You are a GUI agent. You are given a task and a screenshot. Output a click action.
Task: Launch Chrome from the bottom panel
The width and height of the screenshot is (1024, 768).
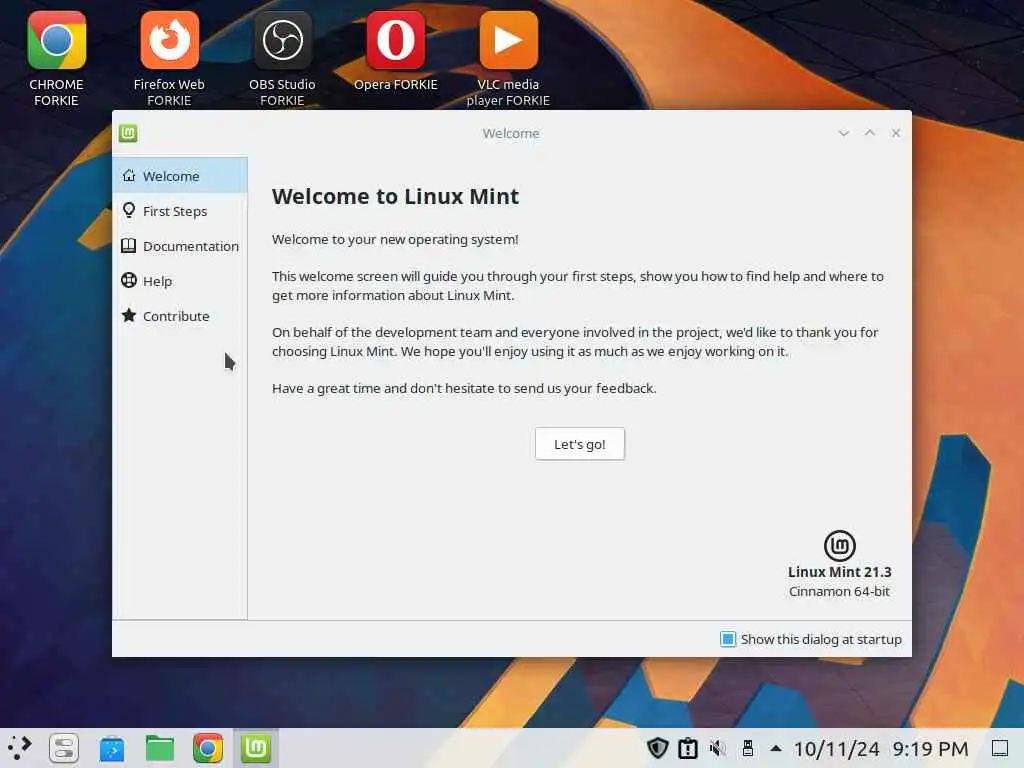(208, 748)
